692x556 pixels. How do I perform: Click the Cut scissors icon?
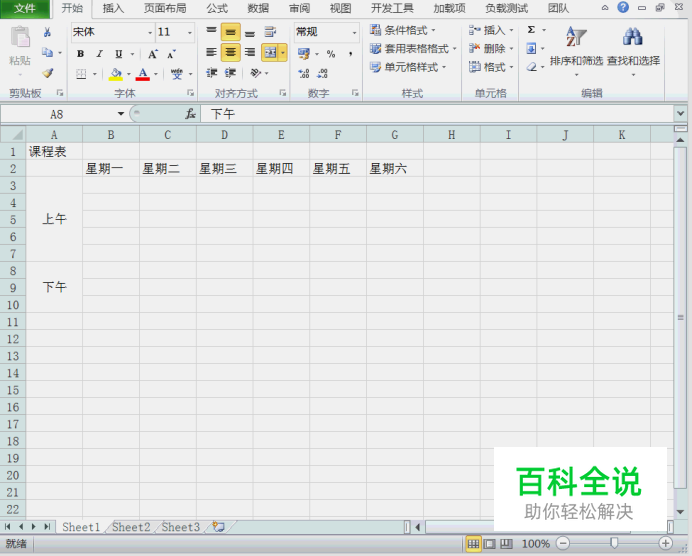point(47,32)
